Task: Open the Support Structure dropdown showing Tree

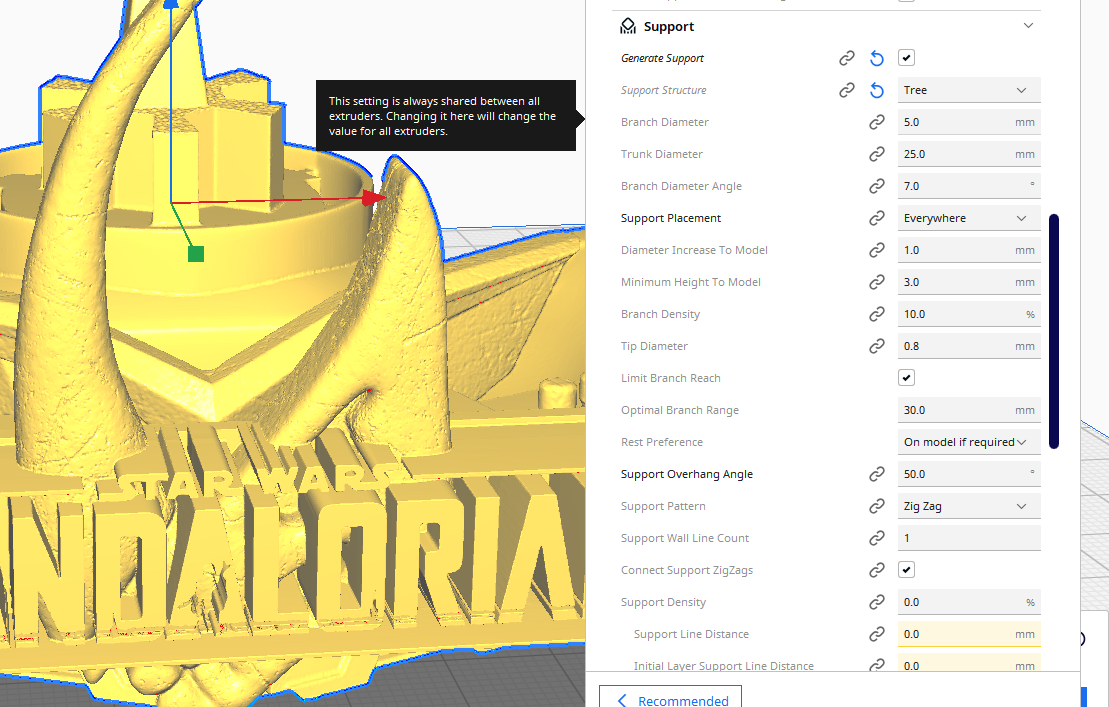Action: (968, 90)
